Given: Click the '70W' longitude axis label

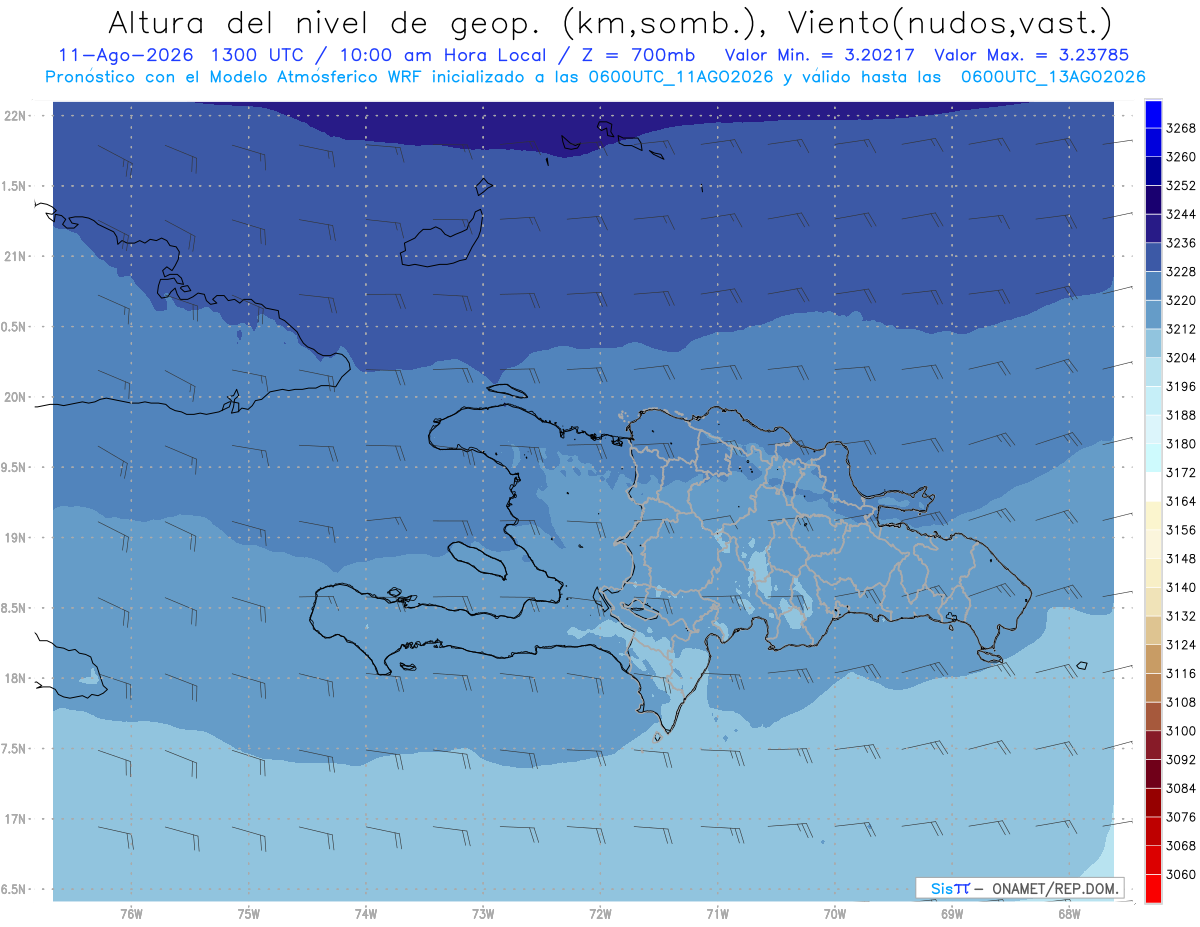Looking at the screenshot, I should 835,913.
